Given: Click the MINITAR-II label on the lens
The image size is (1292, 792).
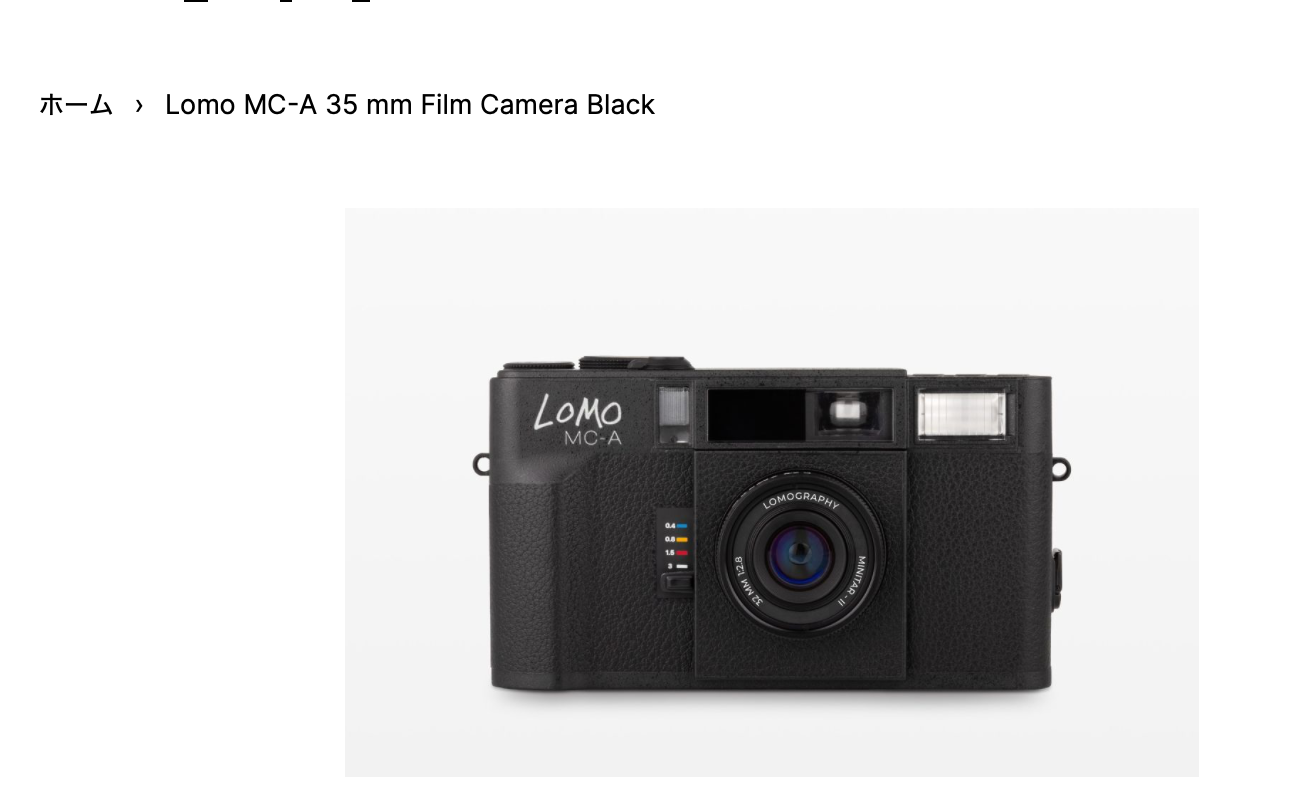Looking at the screenshot, I should point(866,581).
